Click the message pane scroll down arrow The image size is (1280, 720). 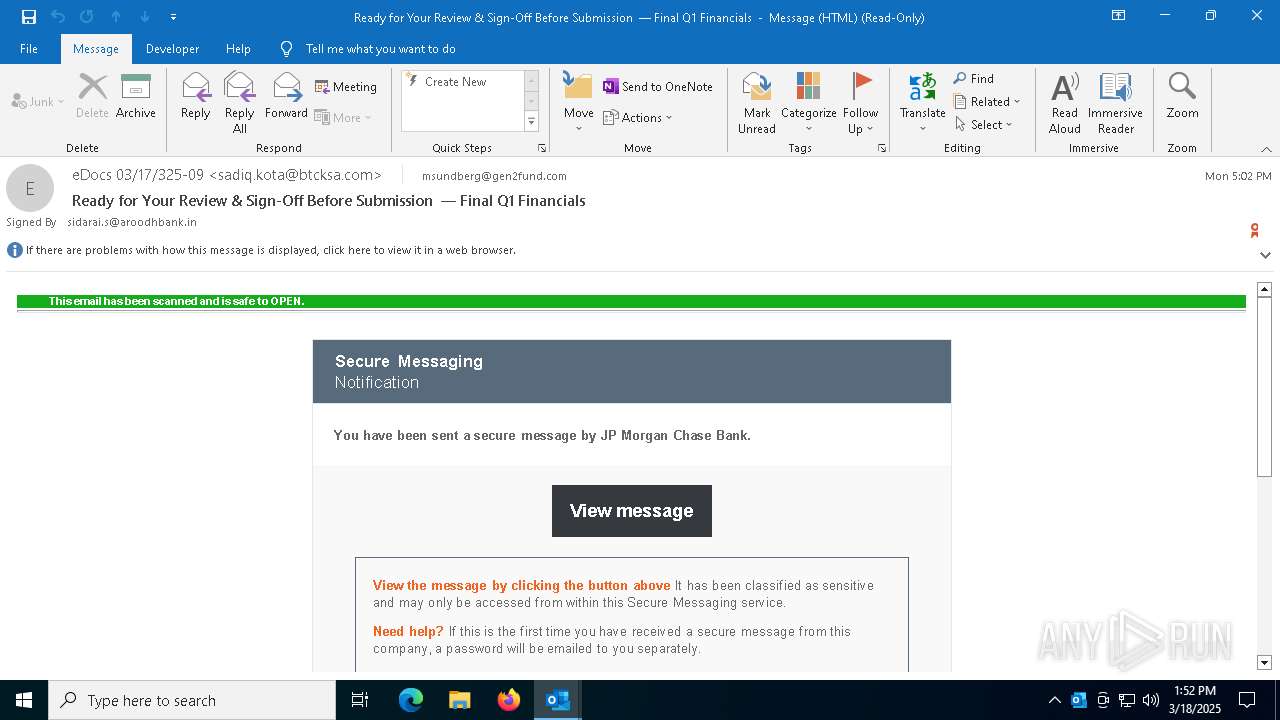(1264, 662)
